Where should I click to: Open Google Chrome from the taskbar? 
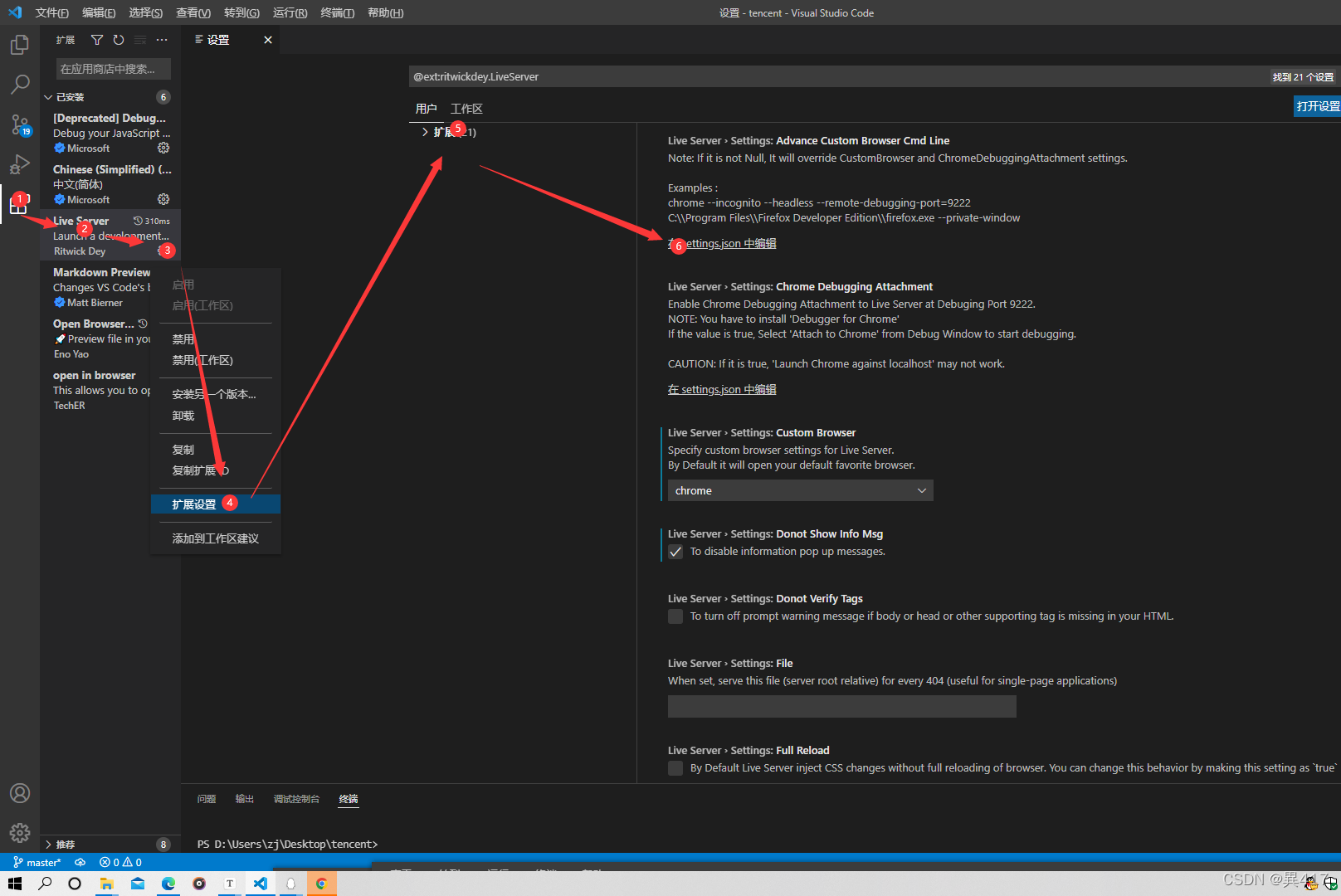coord(321,884)
